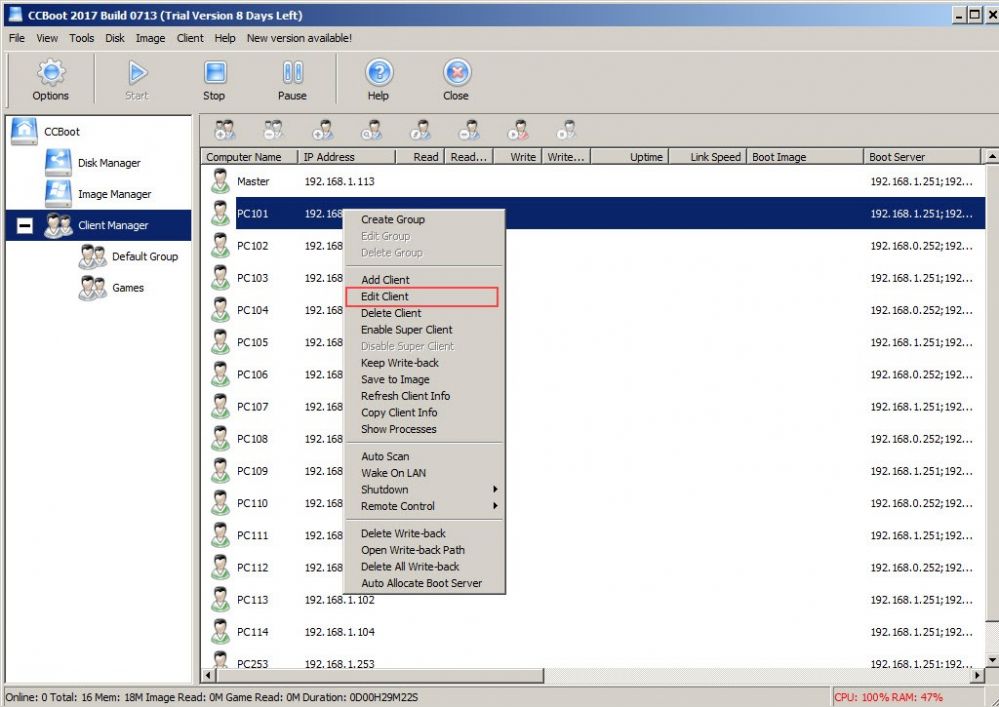The image size is (999, 707).
Task: Choose Edit Client from the context menu
Action: pyautogui.click(x=421, y=296)
